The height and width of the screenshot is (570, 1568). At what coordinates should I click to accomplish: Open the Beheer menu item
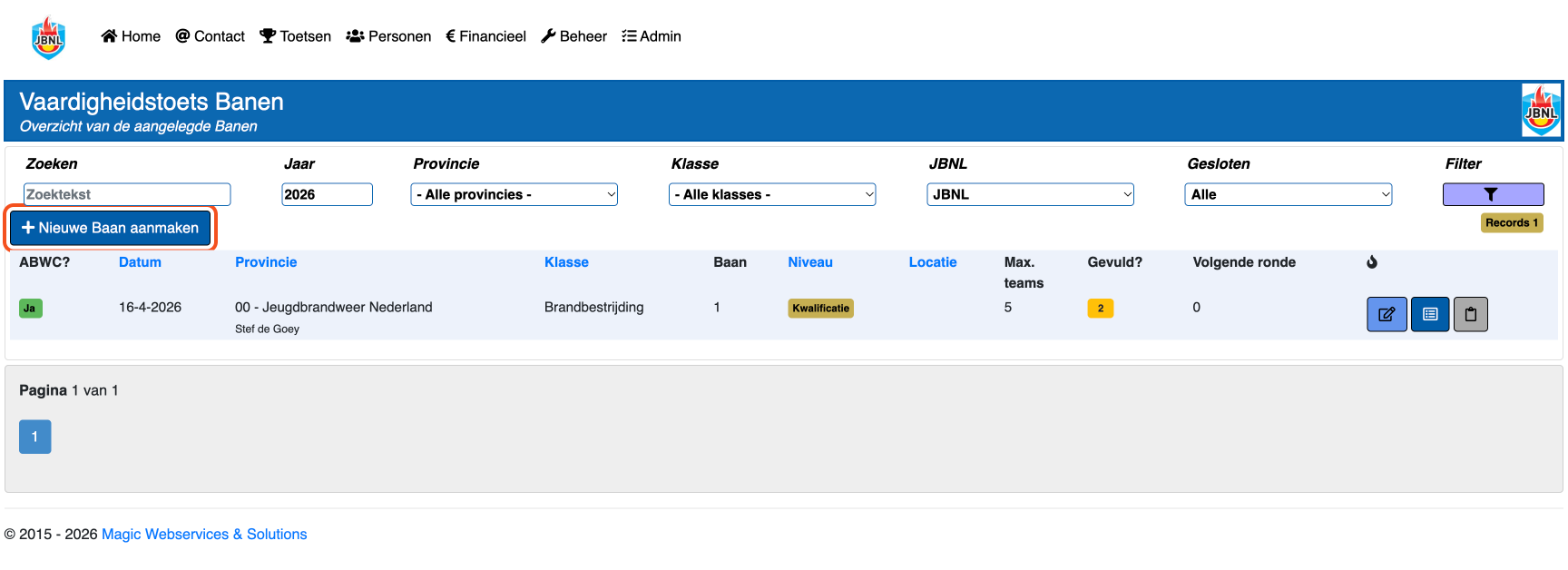point(574,36)
